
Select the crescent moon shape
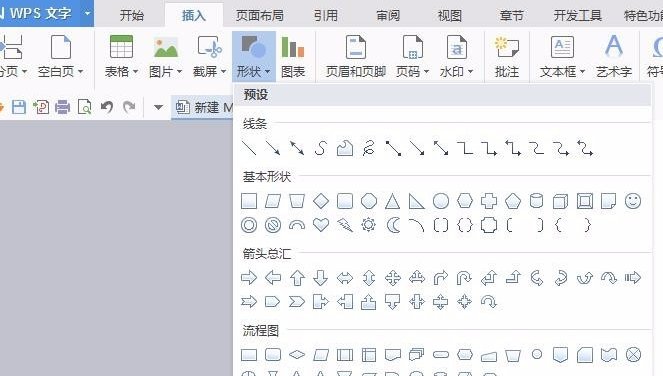pos(393,225)
